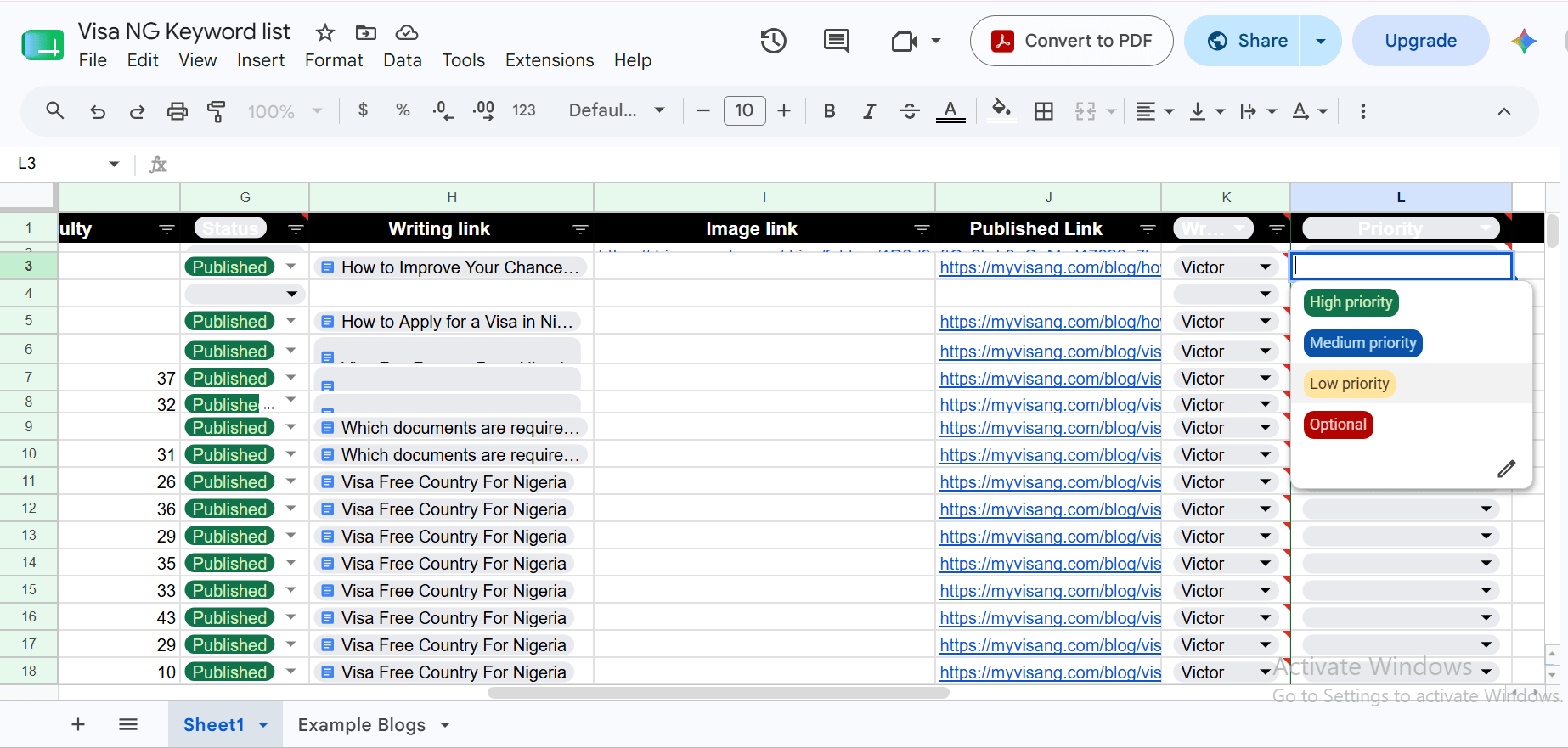Select High priority option
Screen dimensions: 1568x748
1351,302
